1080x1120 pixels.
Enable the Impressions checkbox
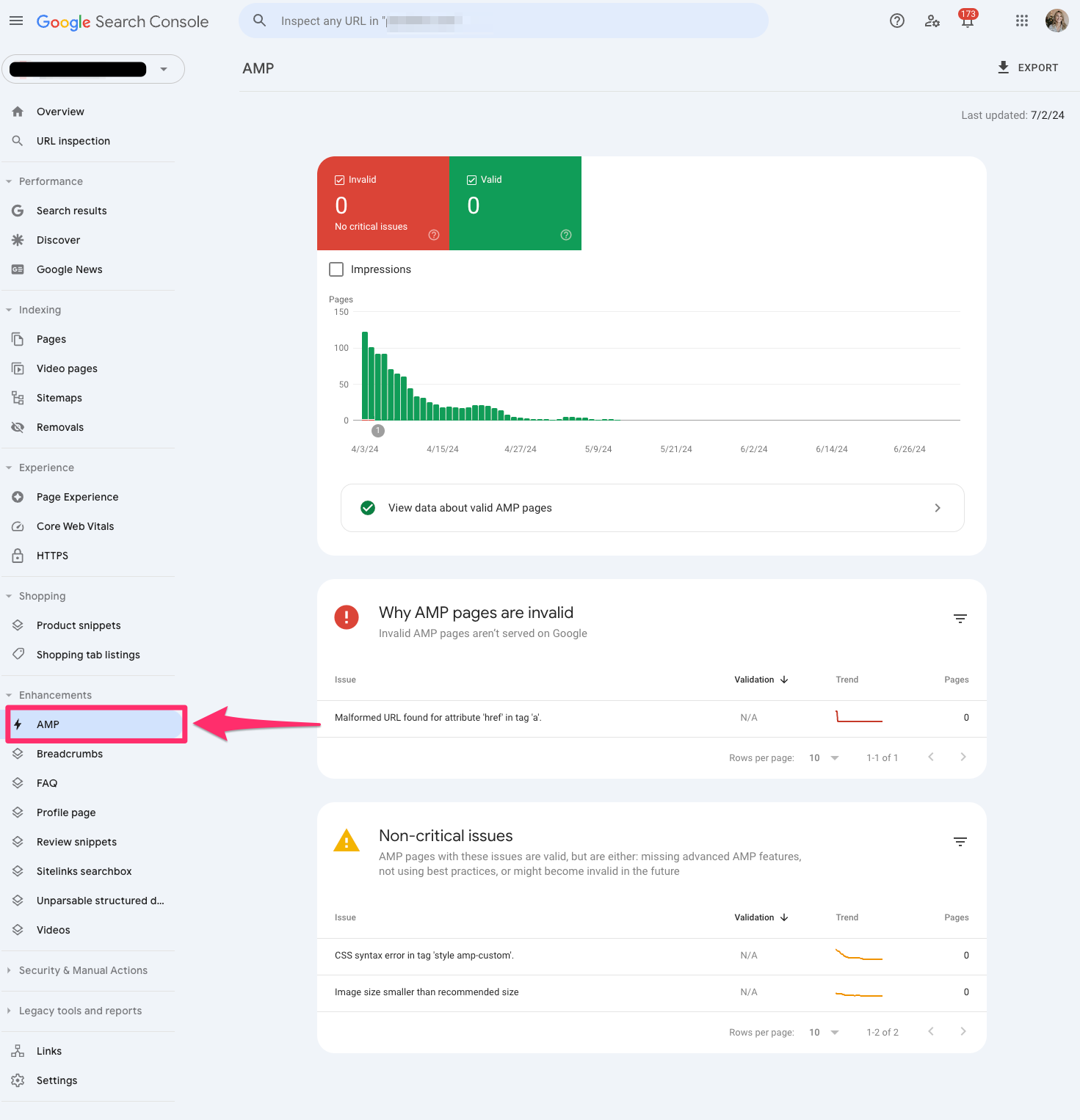click(x=336, y=269)
